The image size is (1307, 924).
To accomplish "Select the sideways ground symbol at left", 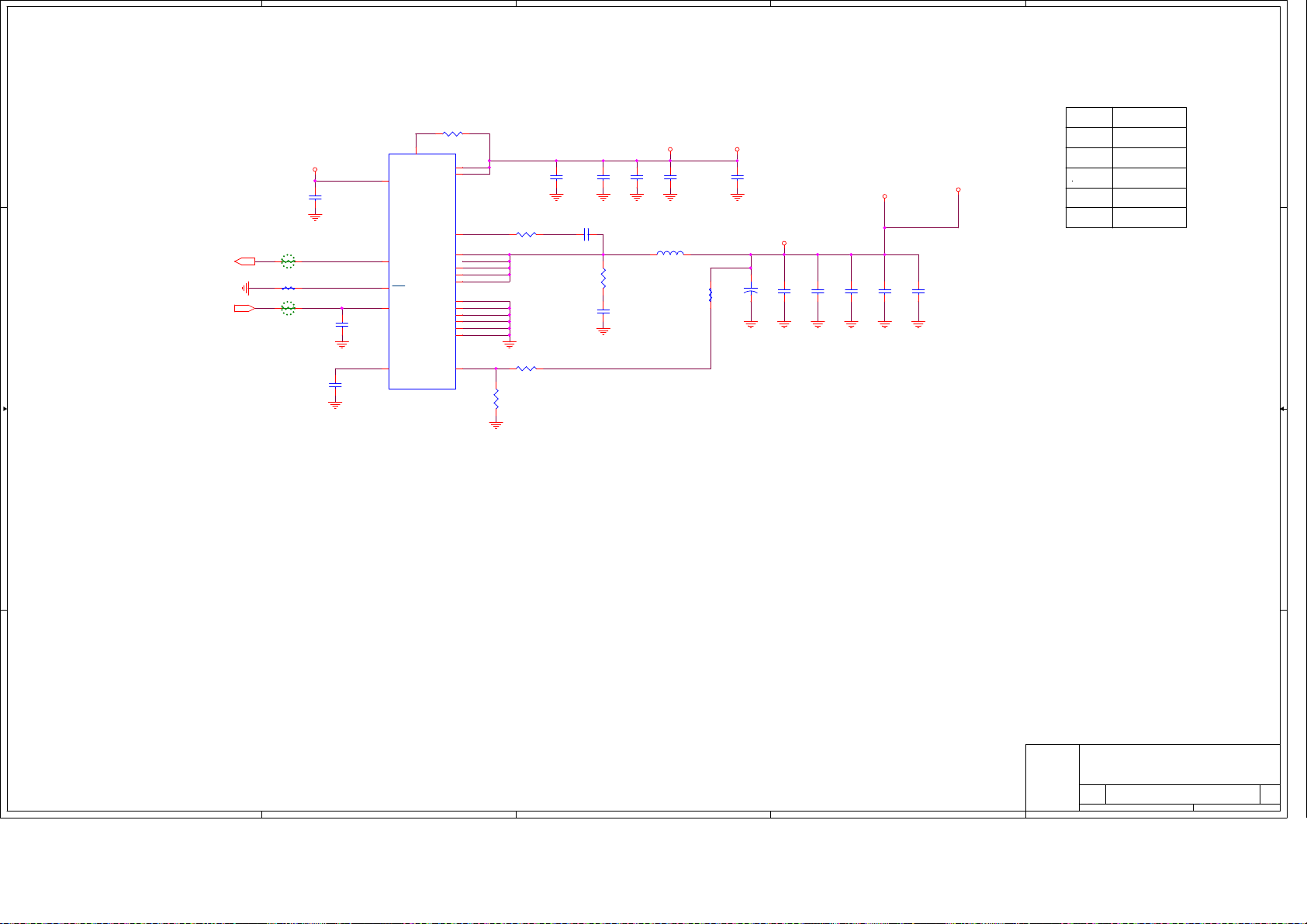I will (246, 289).
